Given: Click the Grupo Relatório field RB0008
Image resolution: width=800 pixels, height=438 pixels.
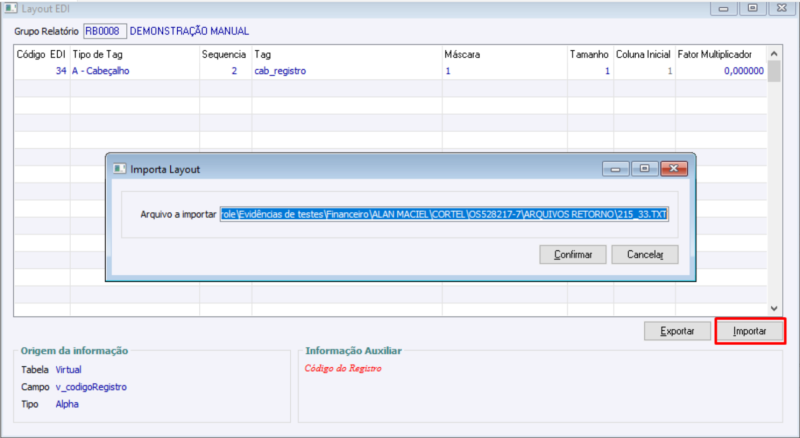Looking at the screenshot, I should point(105,31).
